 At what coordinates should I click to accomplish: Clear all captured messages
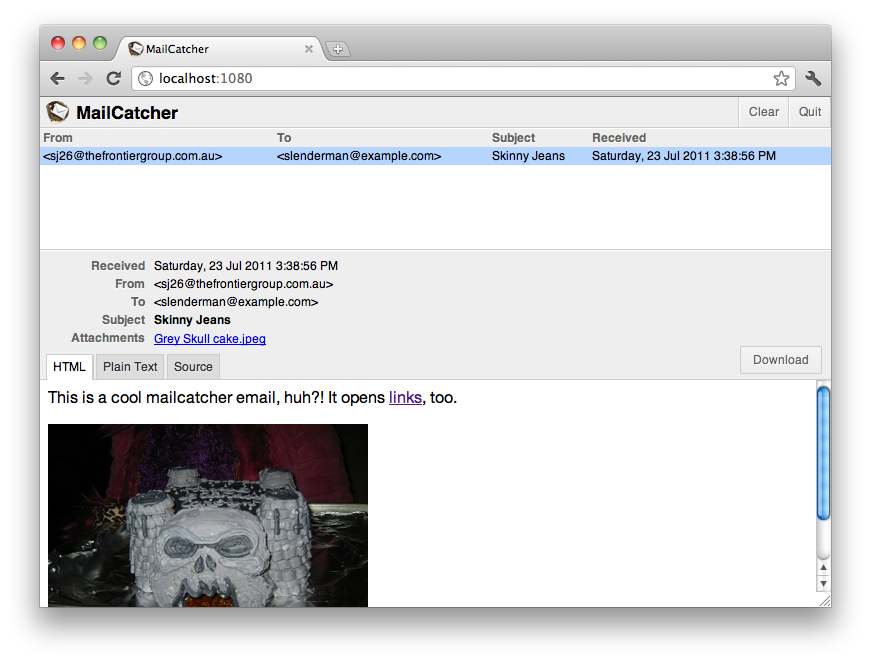click(x=762, y=111)
